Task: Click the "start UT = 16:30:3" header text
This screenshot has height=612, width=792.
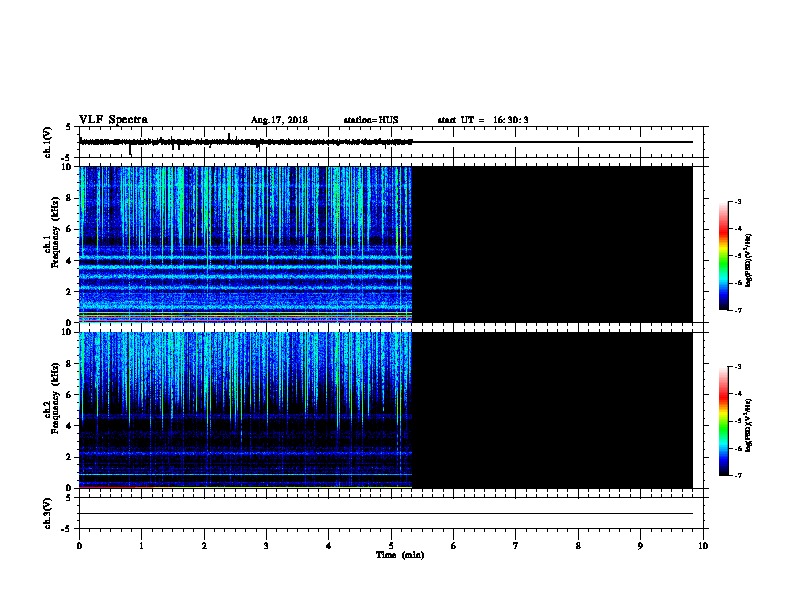Action: [483, 120]
